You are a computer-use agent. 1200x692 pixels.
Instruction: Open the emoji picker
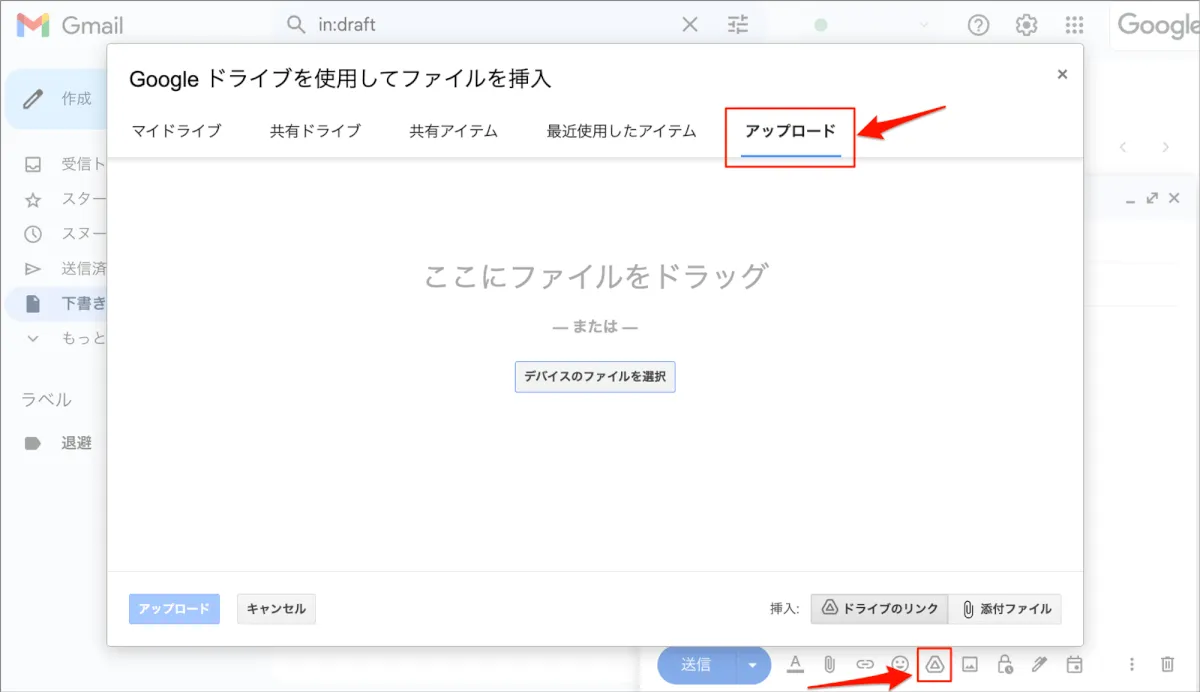pos(900,664)
